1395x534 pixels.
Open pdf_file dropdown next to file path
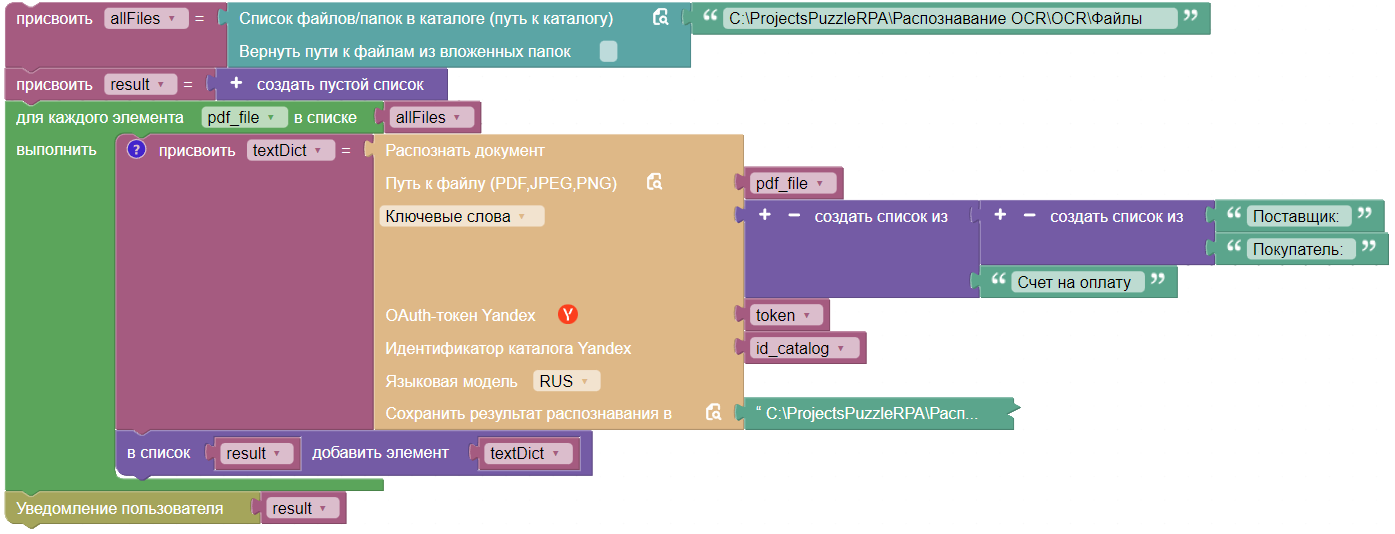point(793,183)
